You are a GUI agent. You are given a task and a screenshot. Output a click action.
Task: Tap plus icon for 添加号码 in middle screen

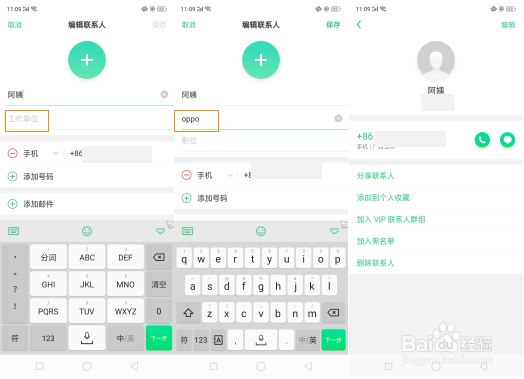click(x=186, y=198)
